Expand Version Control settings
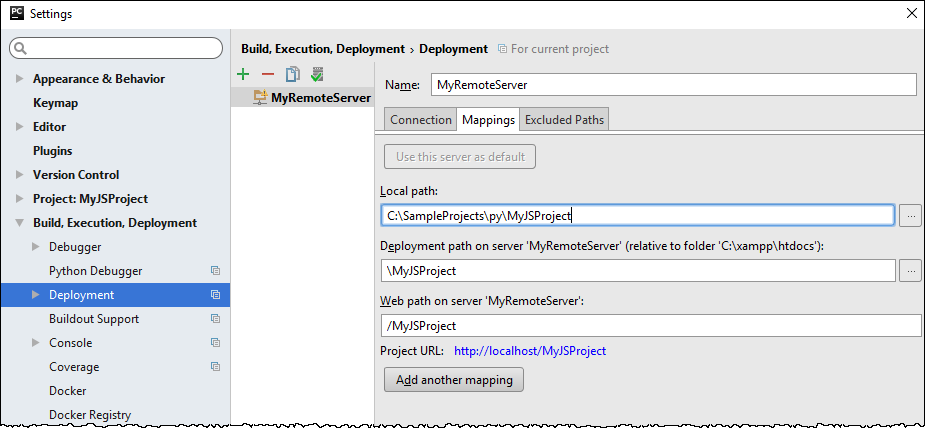926x429 pixels. tap(19, 175)
